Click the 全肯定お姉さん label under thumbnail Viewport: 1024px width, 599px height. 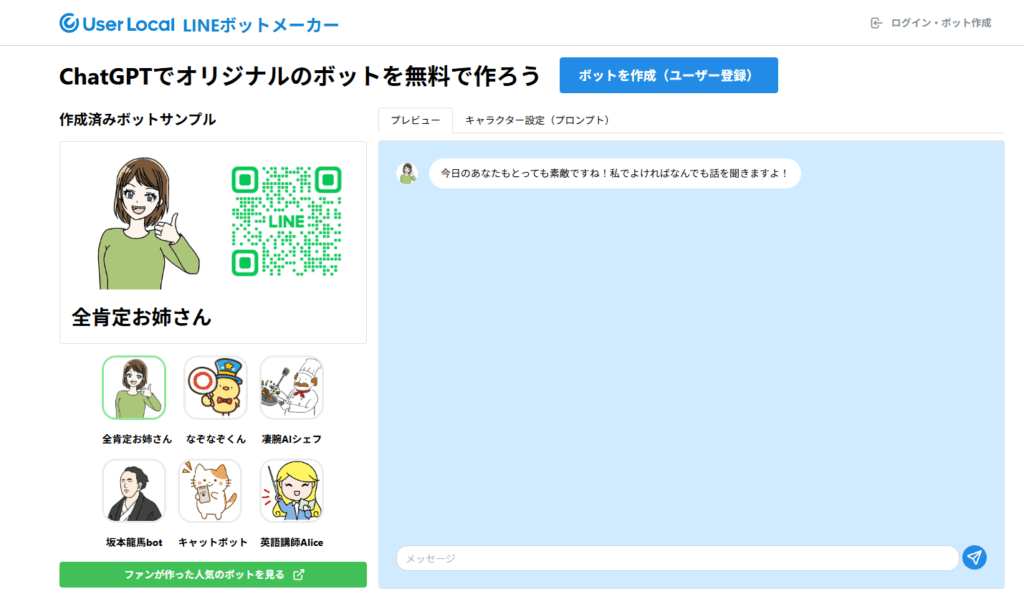pyautogui.click(x=136, y=439)
